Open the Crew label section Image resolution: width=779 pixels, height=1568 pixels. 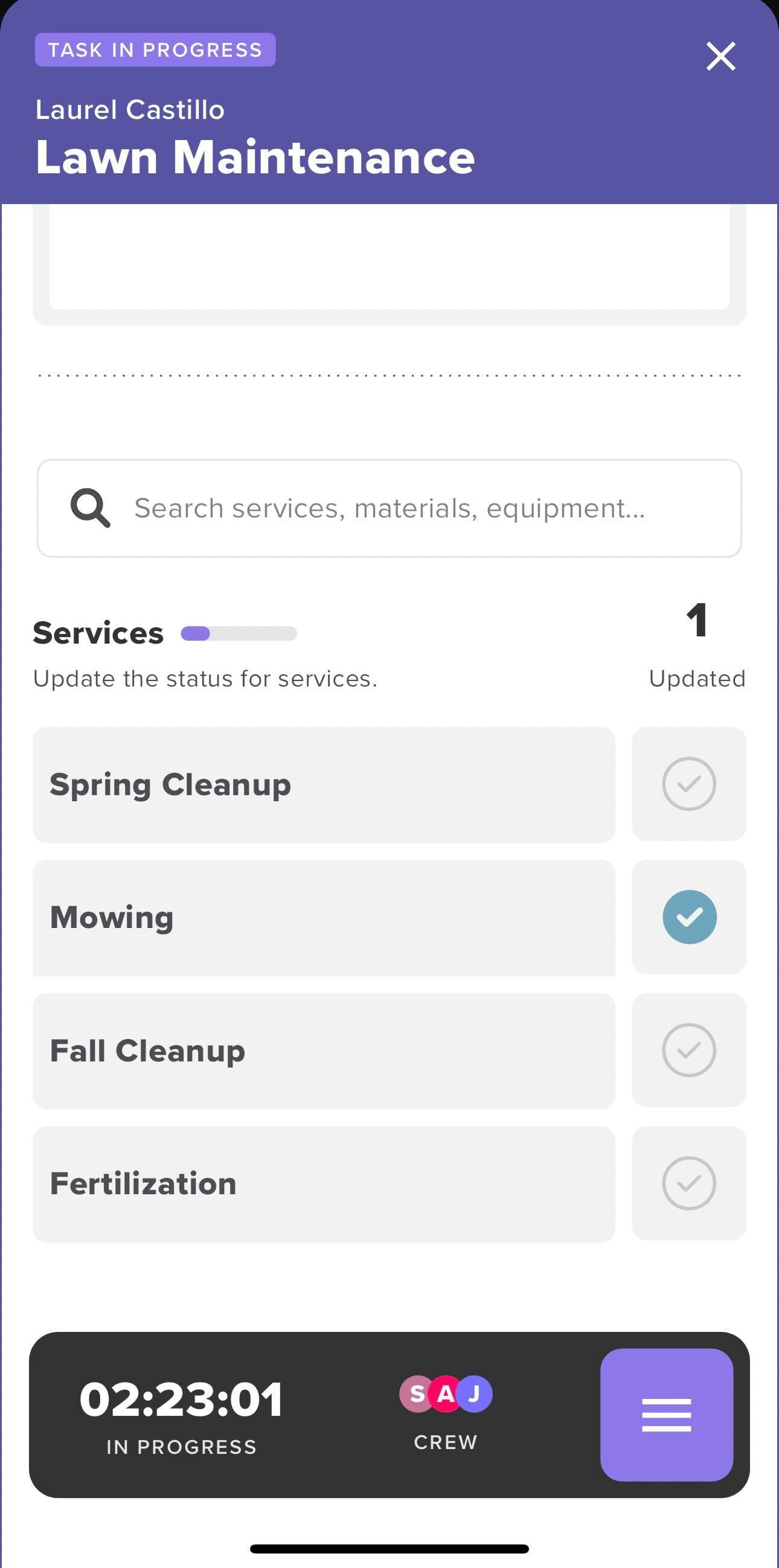[x=446, y=1442]
